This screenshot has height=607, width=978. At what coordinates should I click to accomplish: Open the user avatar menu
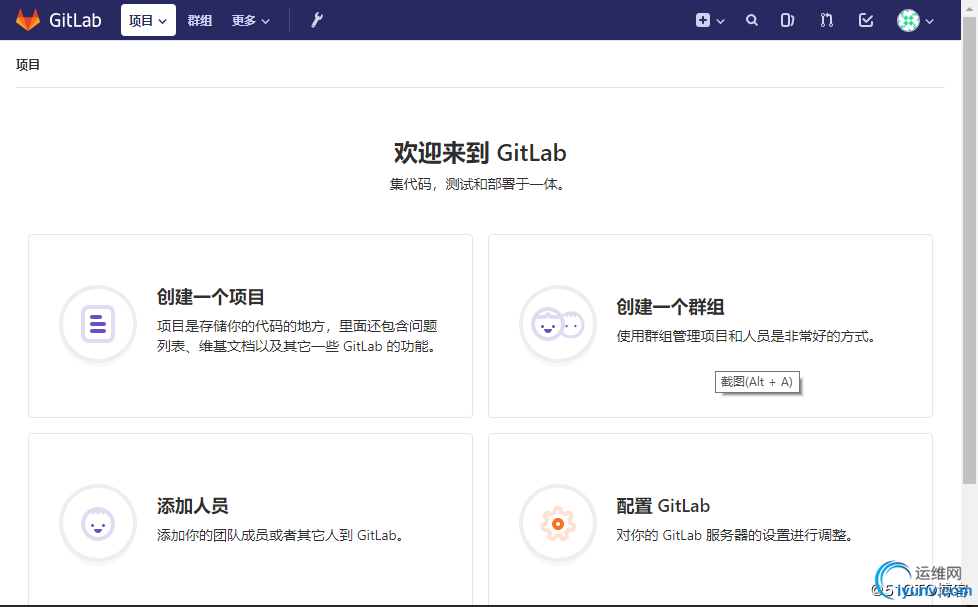pyautogui.click(x=915, y=21)
